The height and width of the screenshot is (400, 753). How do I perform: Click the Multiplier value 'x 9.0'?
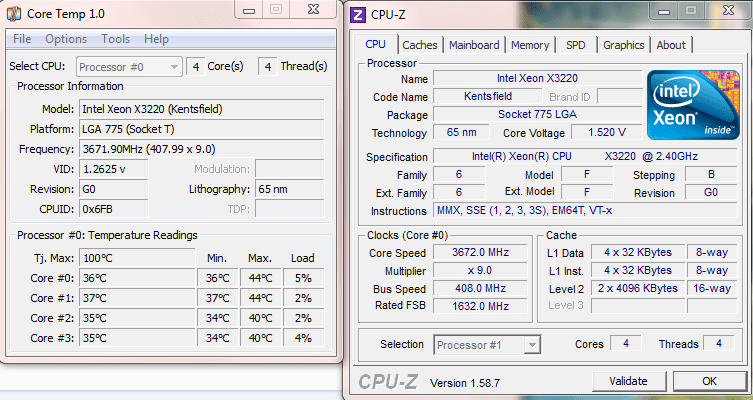(x=480, y=270)
